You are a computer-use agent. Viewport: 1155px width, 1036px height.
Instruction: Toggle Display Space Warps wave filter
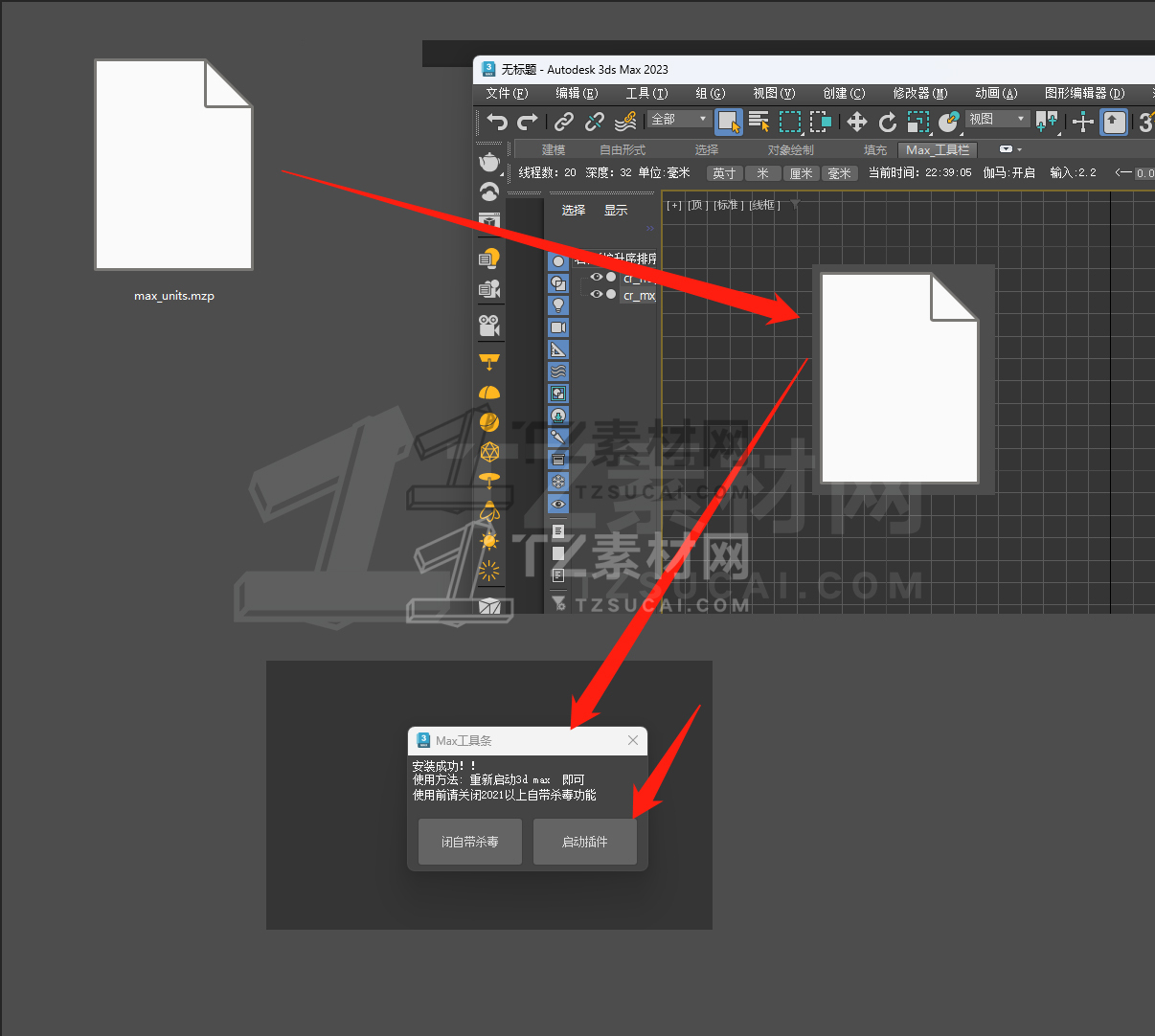pyautogui.click(x=558, y=372)
